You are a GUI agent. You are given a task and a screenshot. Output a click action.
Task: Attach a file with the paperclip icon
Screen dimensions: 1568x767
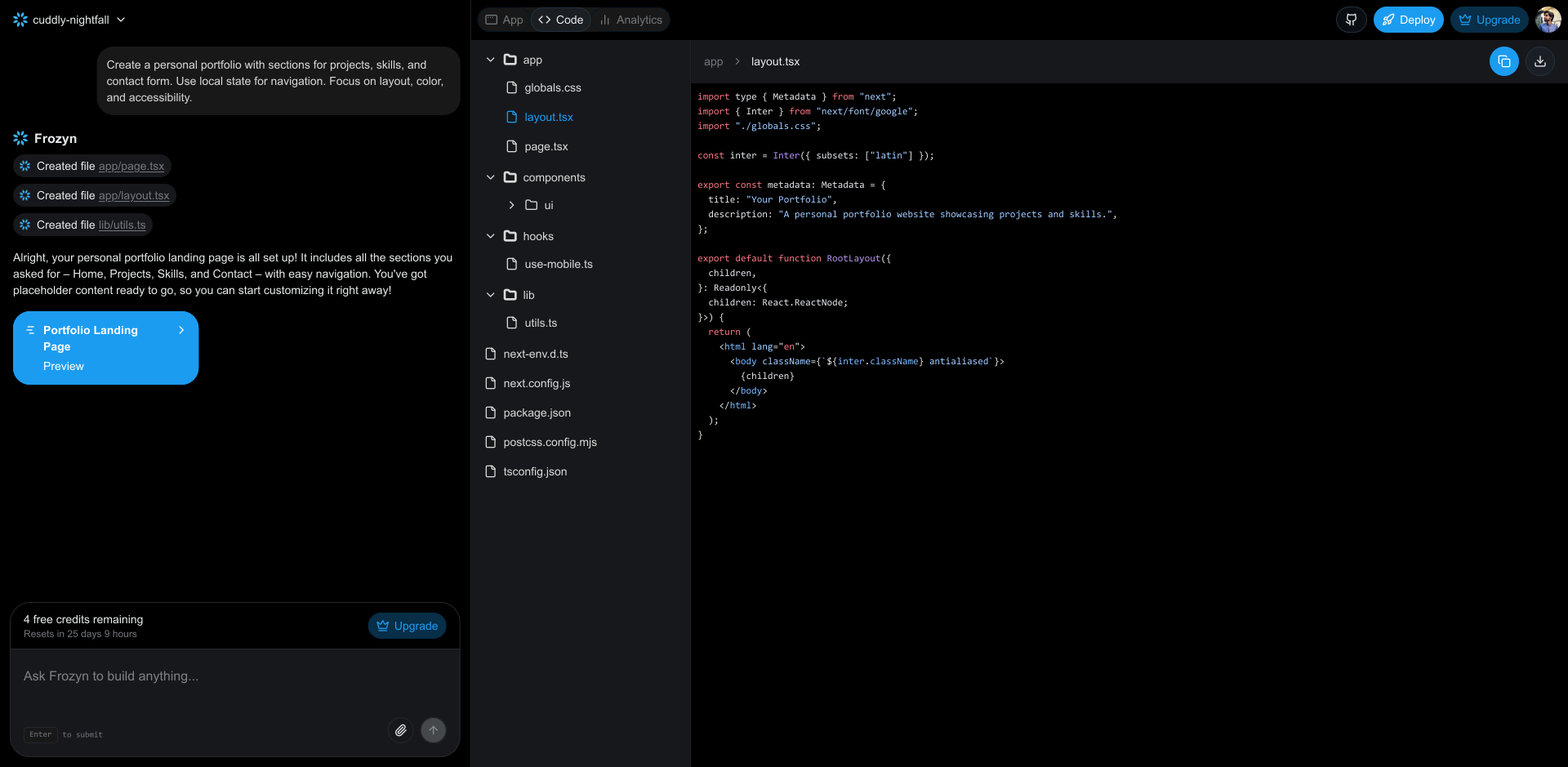(401, 730)
